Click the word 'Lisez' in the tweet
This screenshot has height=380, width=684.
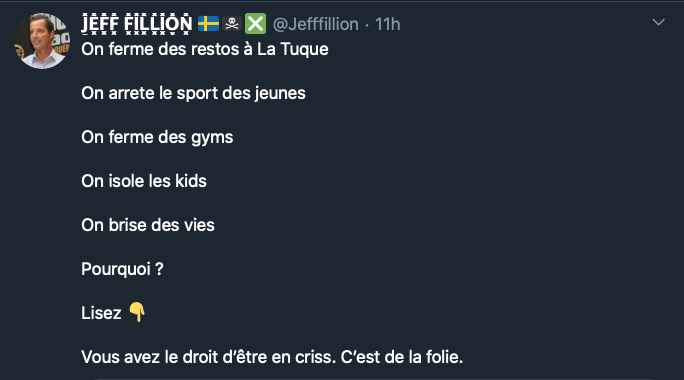click(101, 313)
